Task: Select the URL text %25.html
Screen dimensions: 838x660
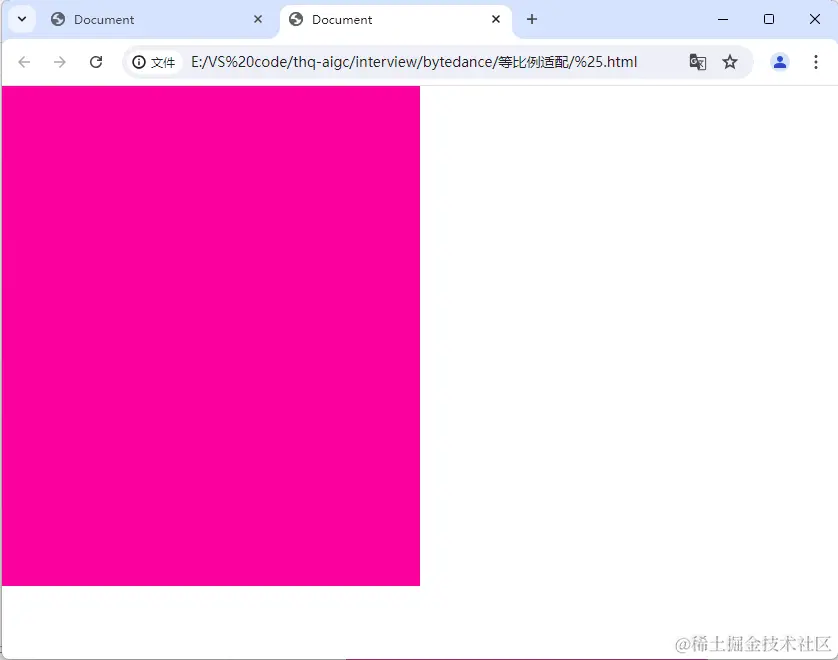Action: point(615,61)
